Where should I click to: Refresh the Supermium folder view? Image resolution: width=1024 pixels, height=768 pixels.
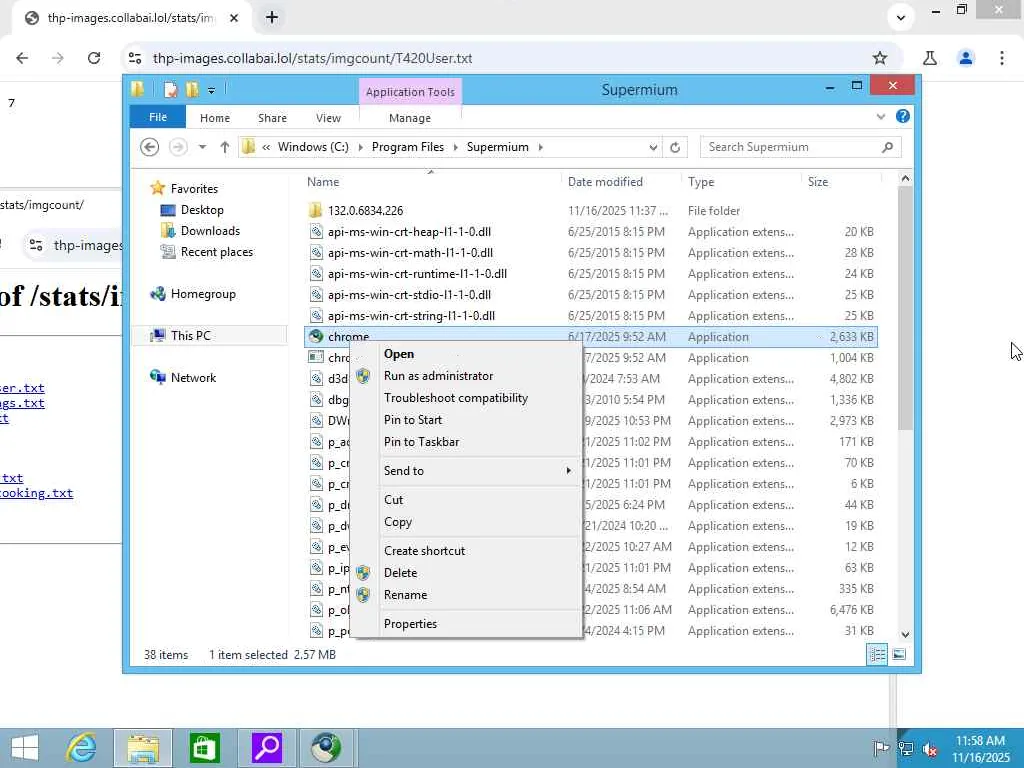[675, 148]
